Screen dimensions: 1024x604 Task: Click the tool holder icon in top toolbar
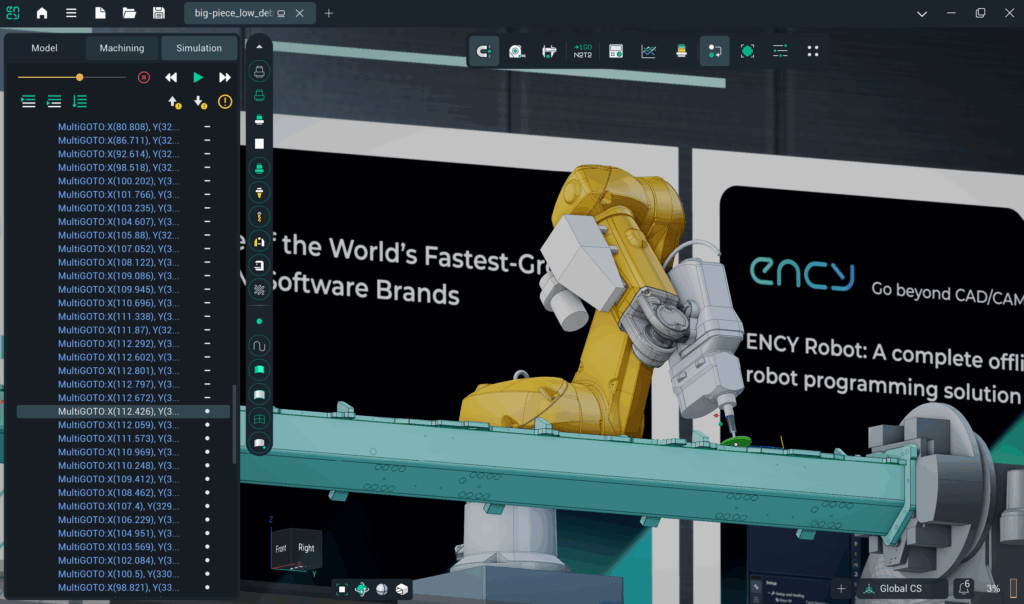click(x=681, y=51)
